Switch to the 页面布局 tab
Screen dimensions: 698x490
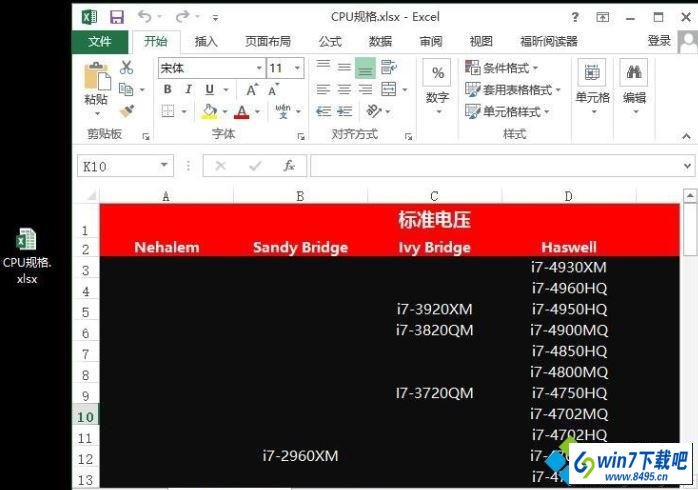click(268, 42)
